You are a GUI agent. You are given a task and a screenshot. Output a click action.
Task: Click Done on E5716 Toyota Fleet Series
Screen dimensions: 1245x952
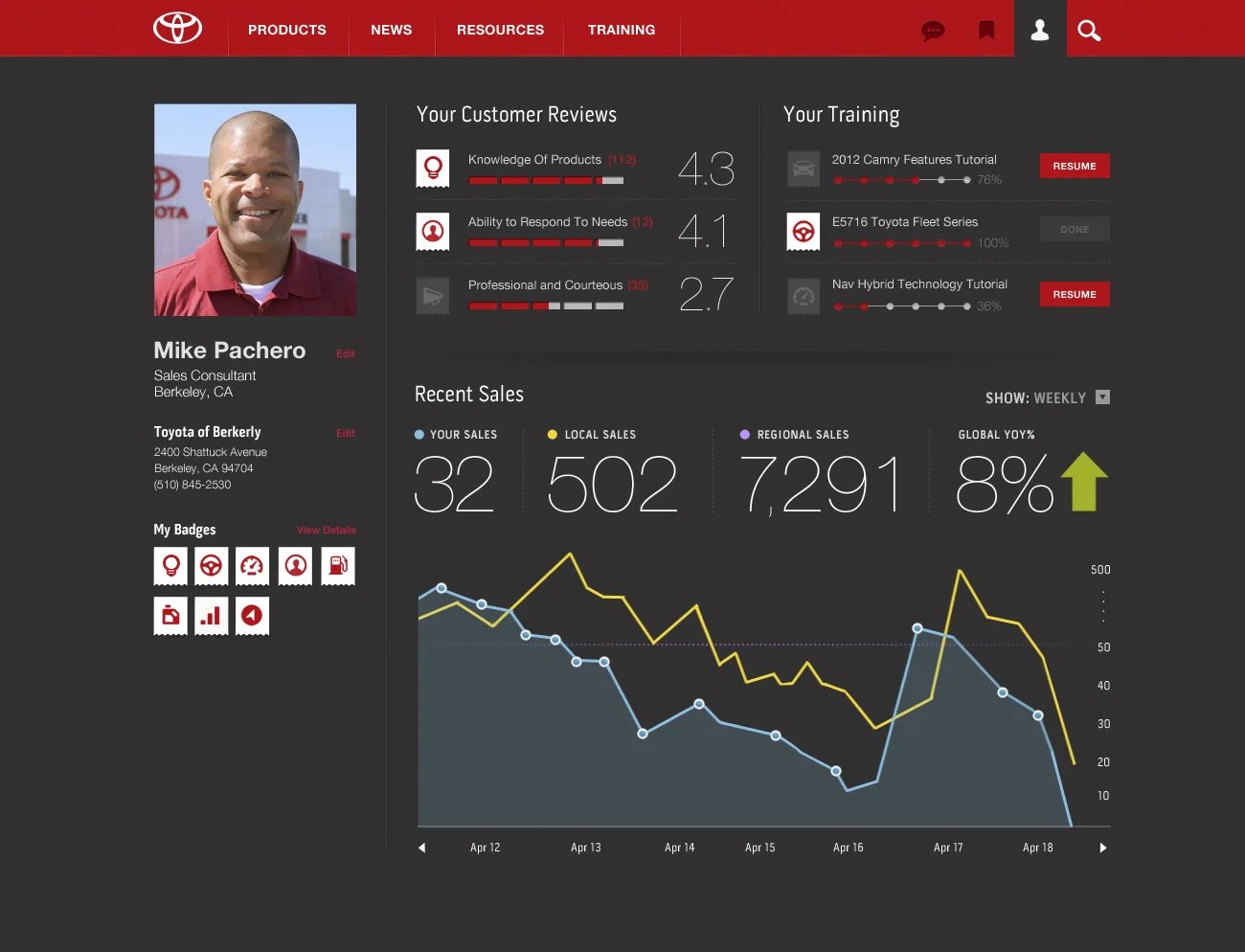click(x=1075, y=229)
